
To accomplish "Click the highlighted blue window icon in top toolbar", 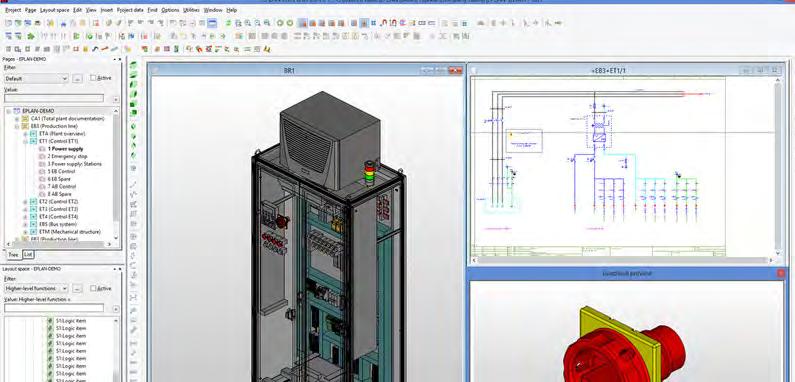I will point(212,23).
